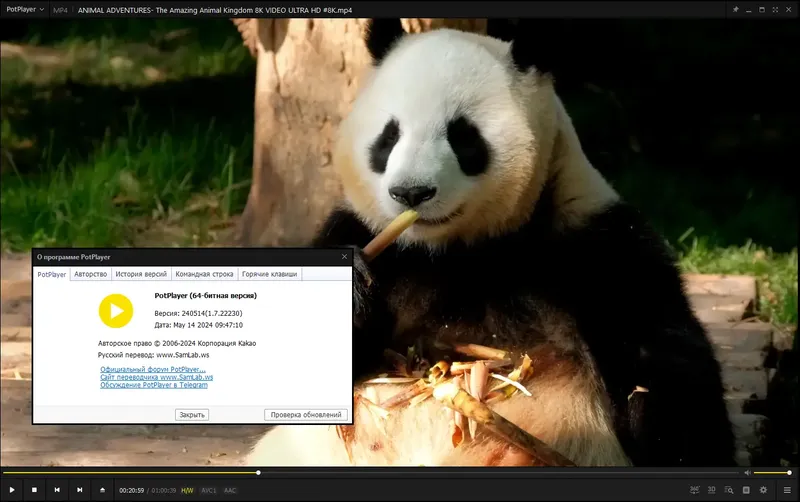
Task: Stop the video with the stop button
Action: pos(34,490)
